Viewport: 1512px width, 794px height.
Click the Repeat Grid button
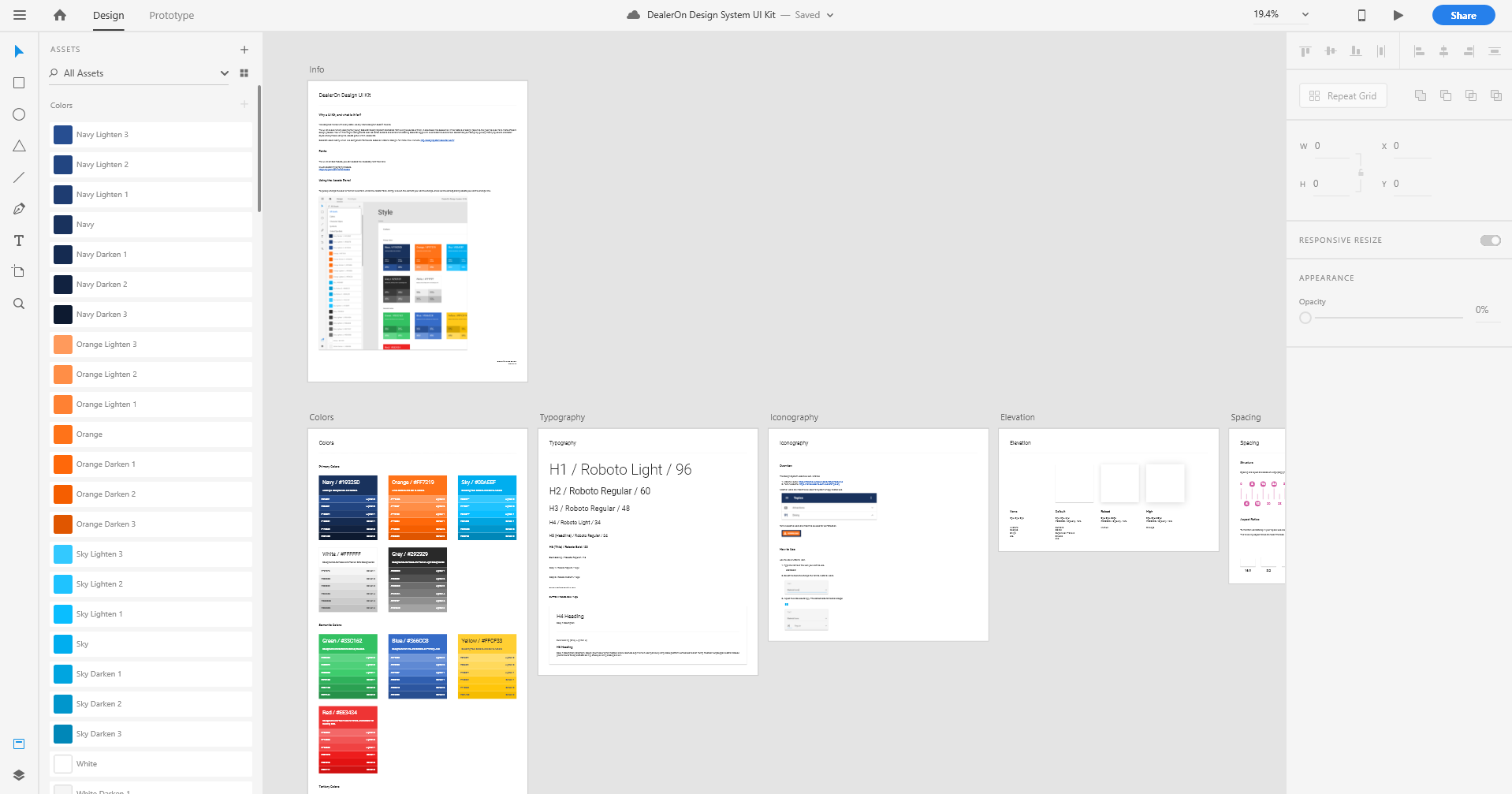point(1343,95)
